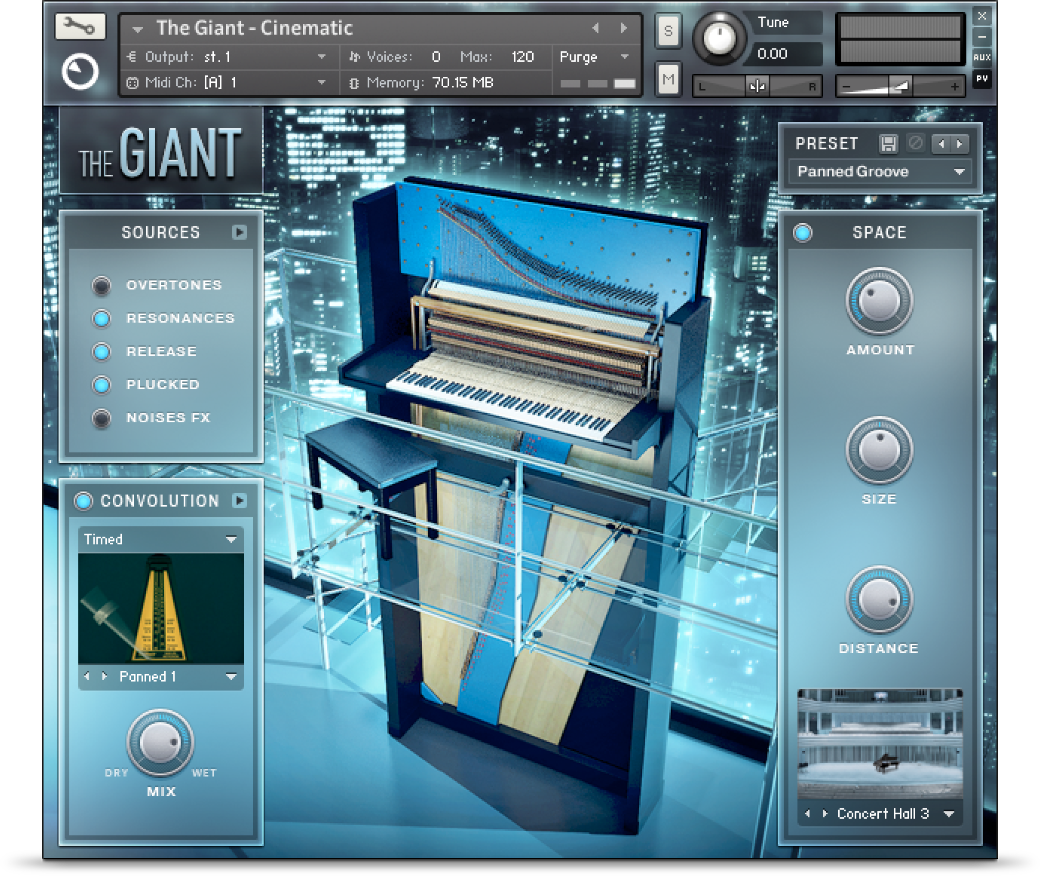
Task: Toggle the AUX sends button
Action: [982, 57]
